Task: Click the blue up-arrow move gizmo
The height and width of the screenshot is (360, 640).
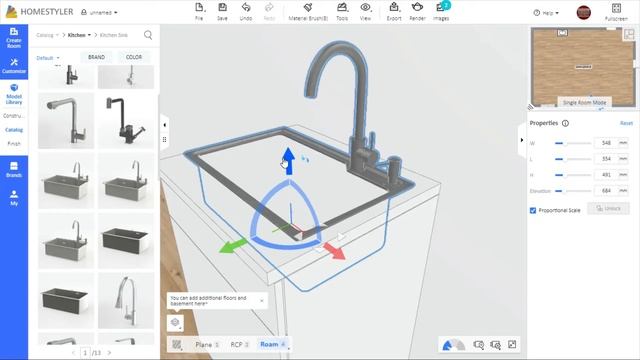Action: (x=289, y=160)
